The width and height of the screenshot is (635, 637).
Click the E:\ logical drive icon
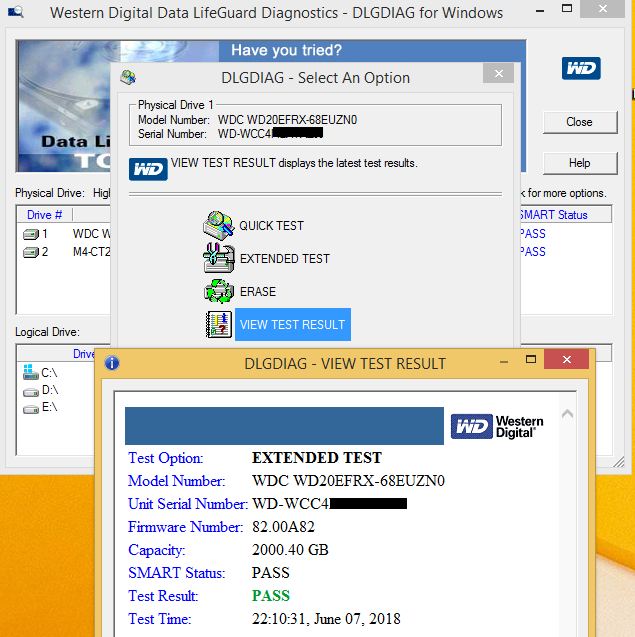coord(31,409)
